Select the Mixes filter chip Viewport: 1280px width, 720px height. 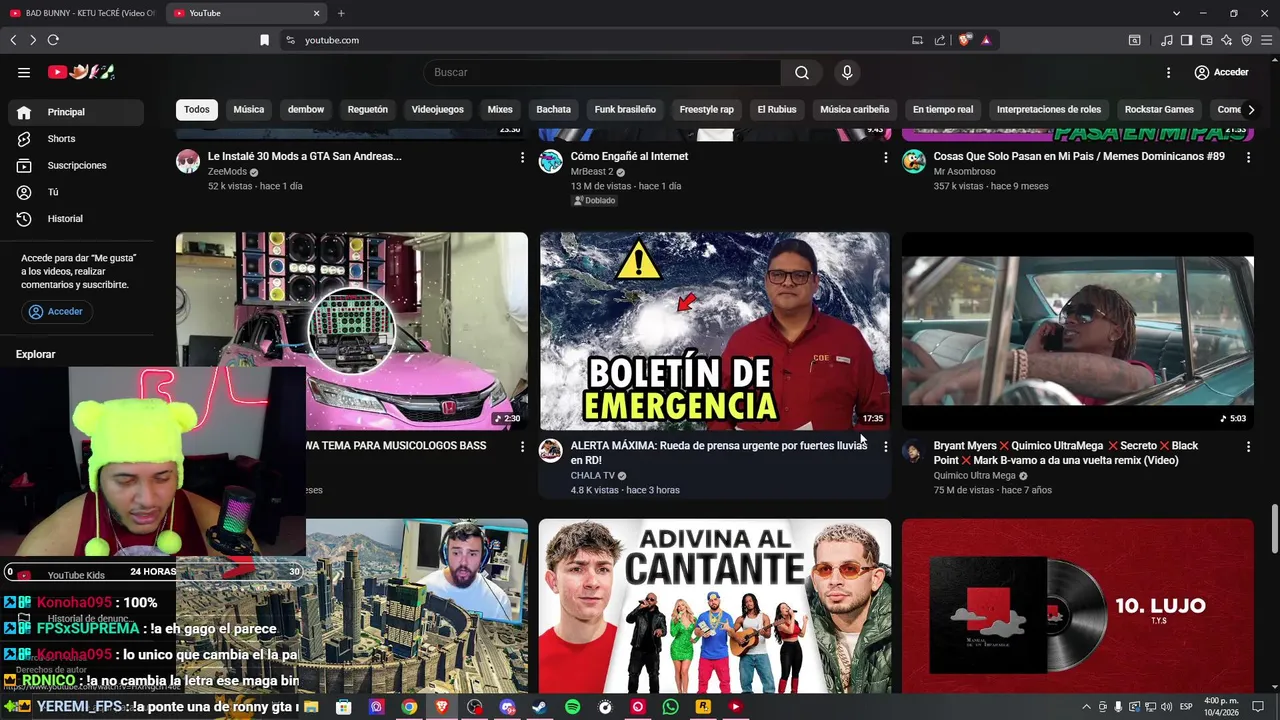500,109
